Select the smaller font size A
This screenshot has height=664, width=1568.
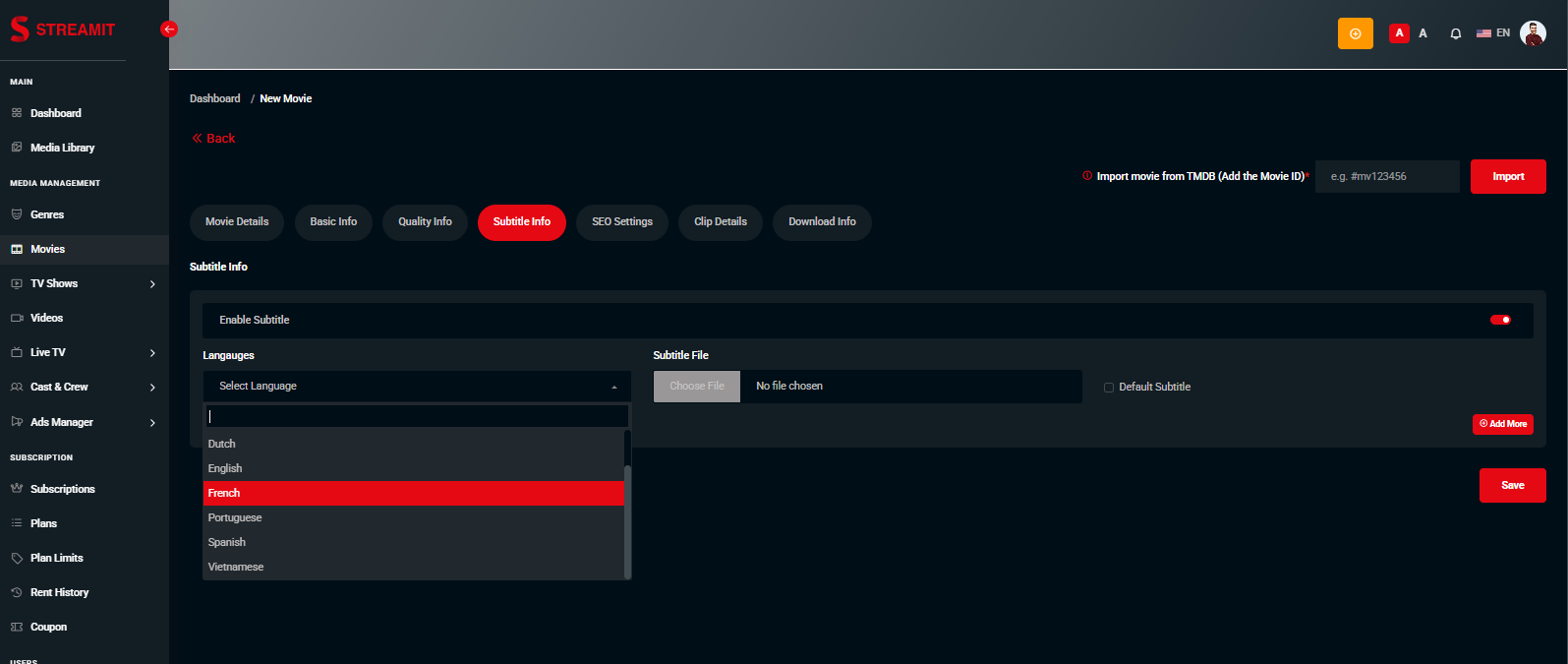(x=1423, y=33)
